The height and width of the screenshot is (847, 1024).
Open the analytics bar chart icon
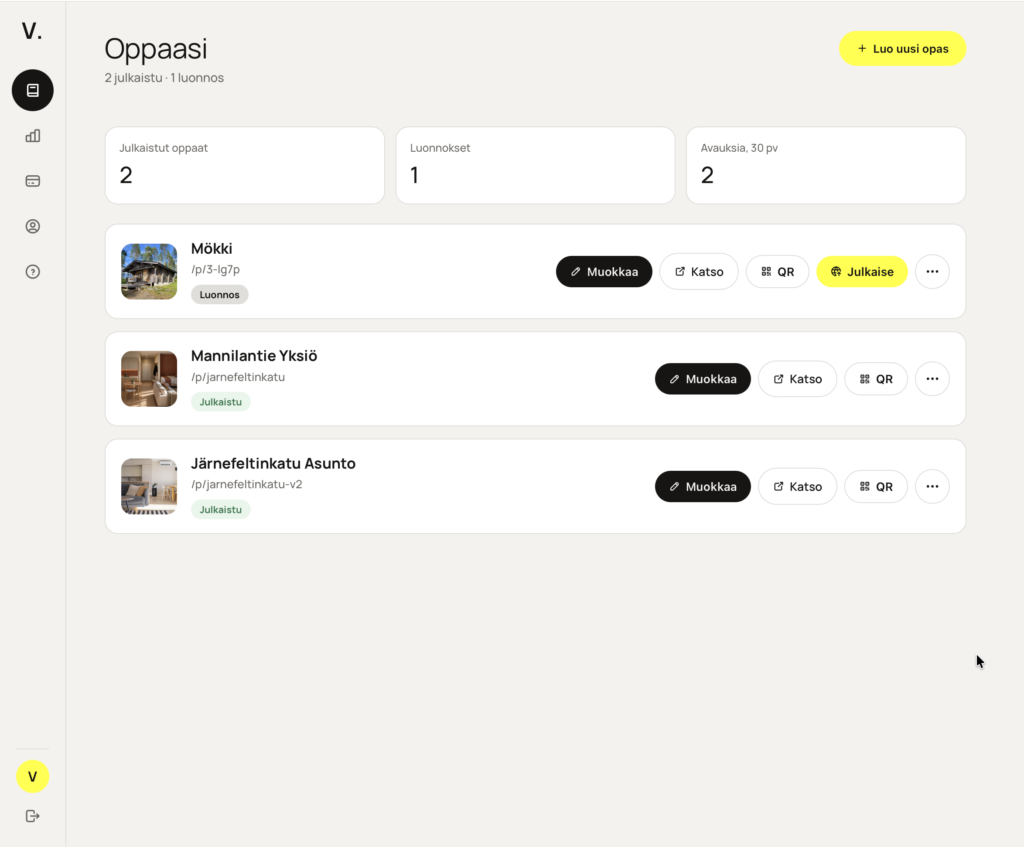(x=33, y=136)
